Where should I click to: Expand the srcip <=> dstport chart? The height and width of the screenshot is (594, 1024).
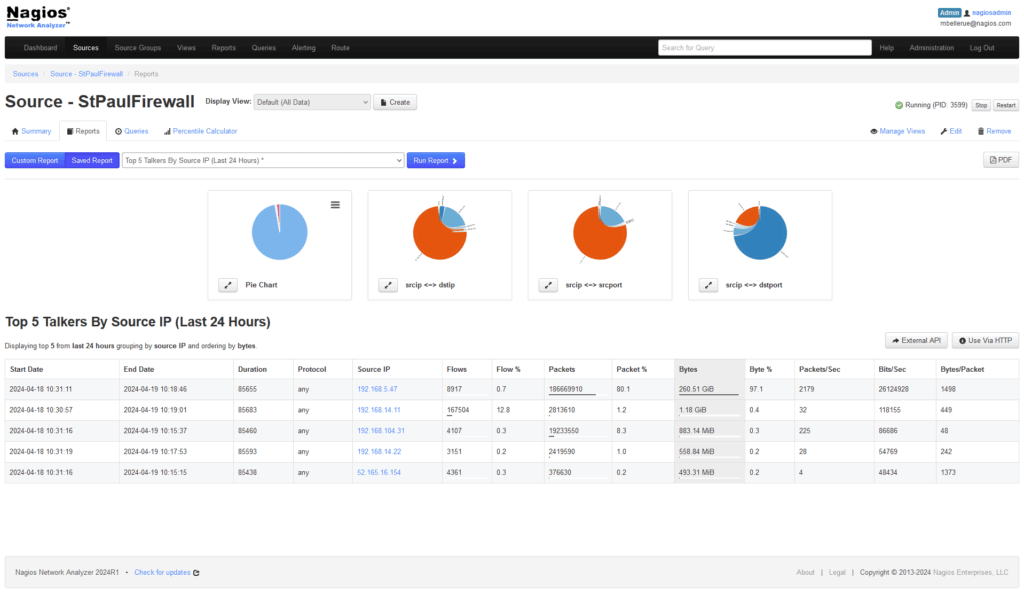[708, 285]
